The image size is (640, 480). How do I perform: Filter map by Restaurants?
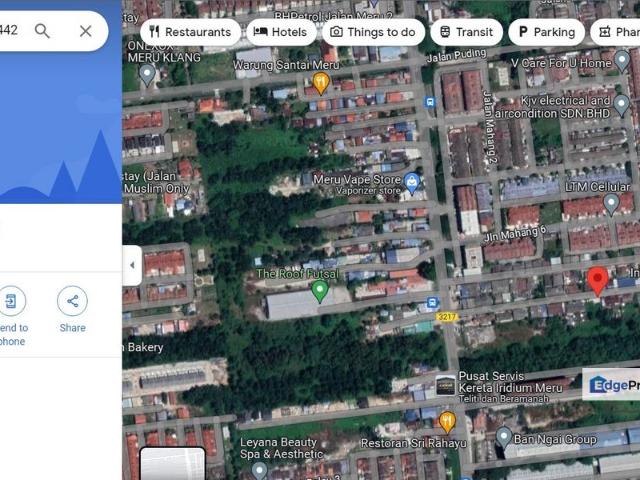tap(191, 32)
